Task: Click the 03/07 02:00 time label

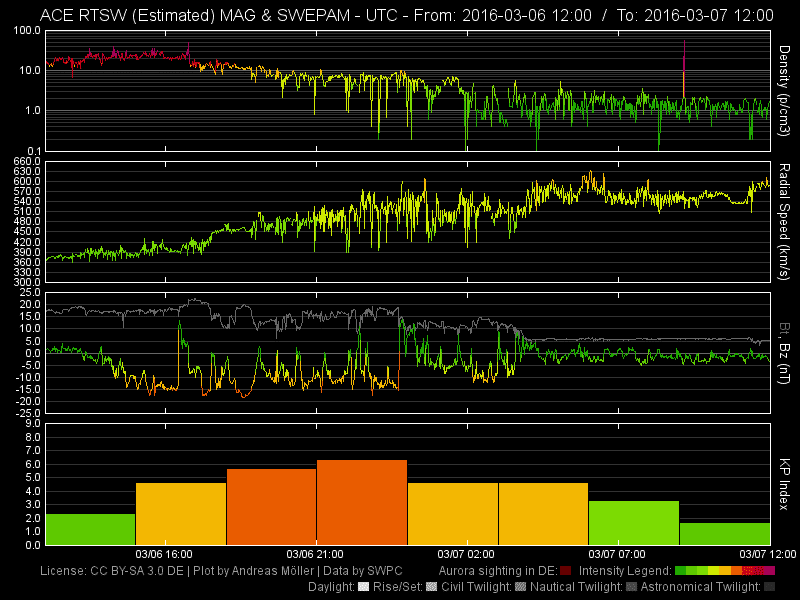Action: [466, 554]
